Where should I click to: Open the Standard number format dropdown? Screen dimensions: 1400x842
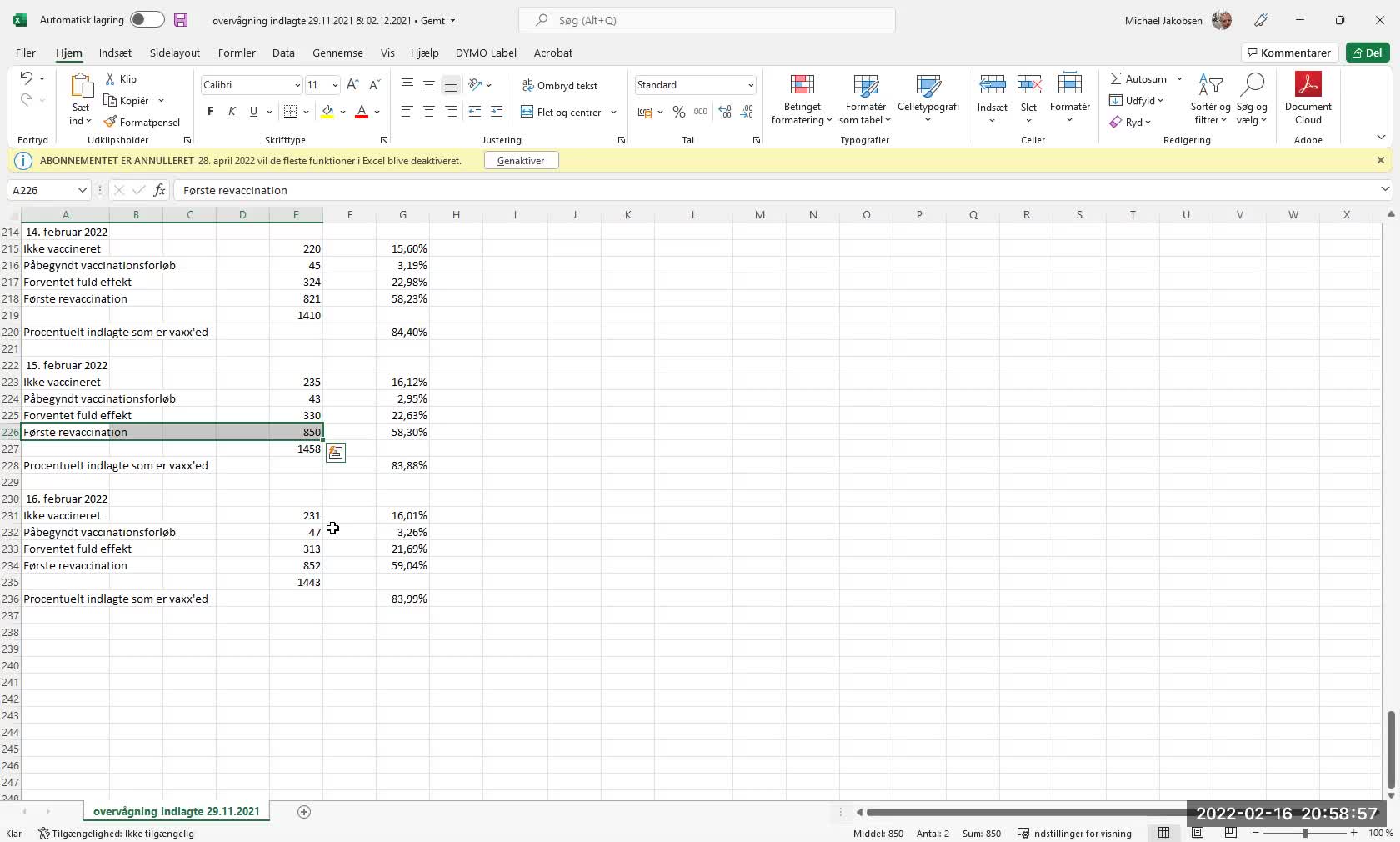750,85
